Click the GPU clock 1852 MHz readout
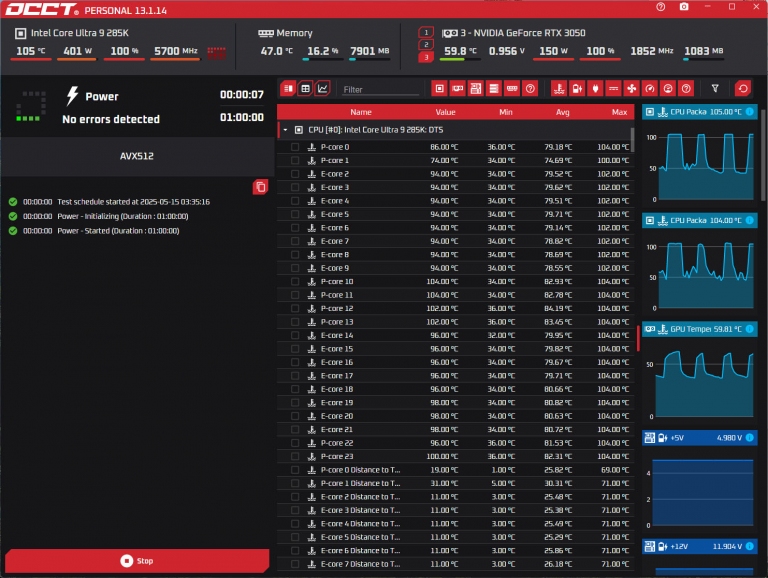 click(x=652, y=51)
